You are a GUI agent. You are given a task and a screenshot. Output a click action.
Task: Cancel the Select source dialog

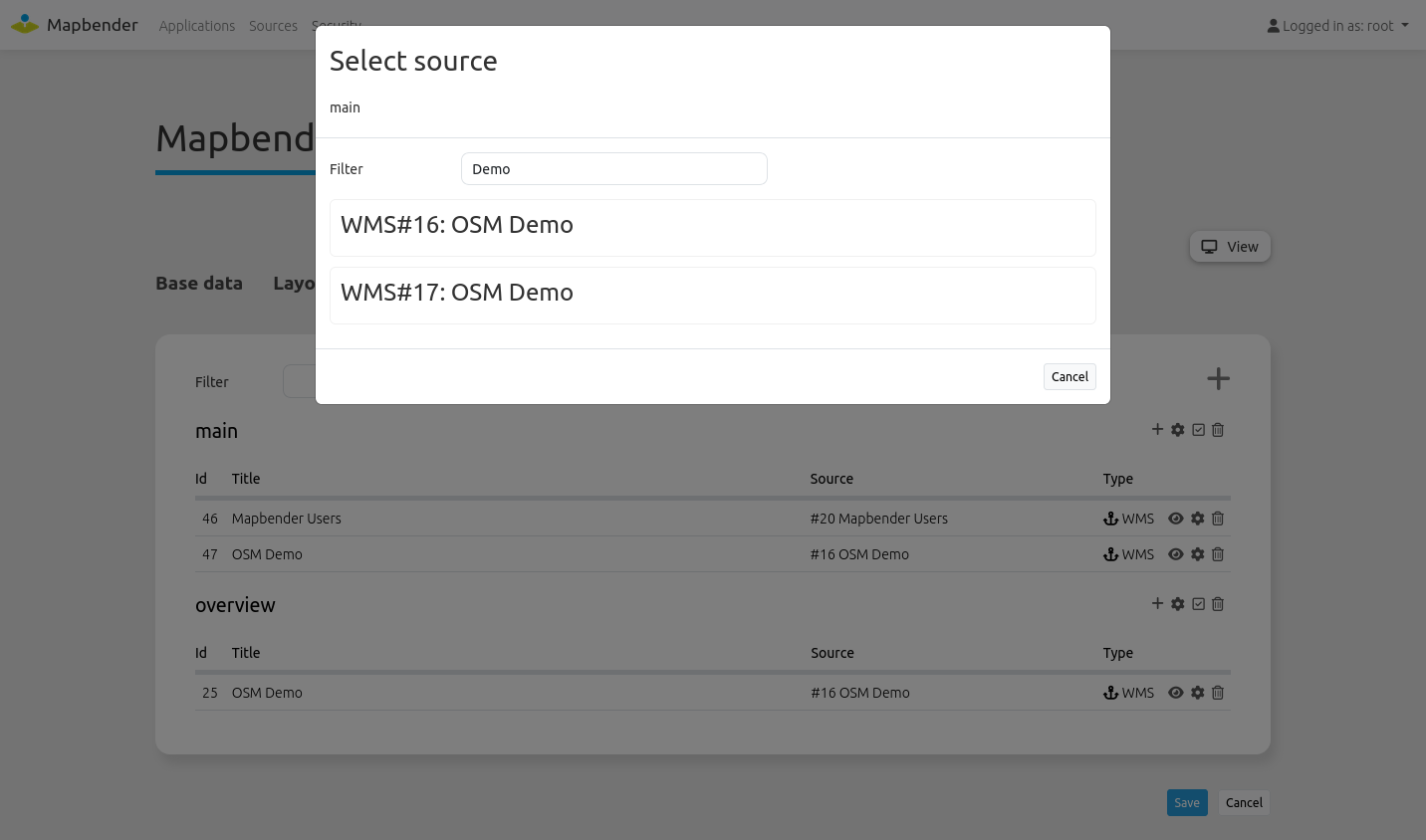click(1069, 376)
